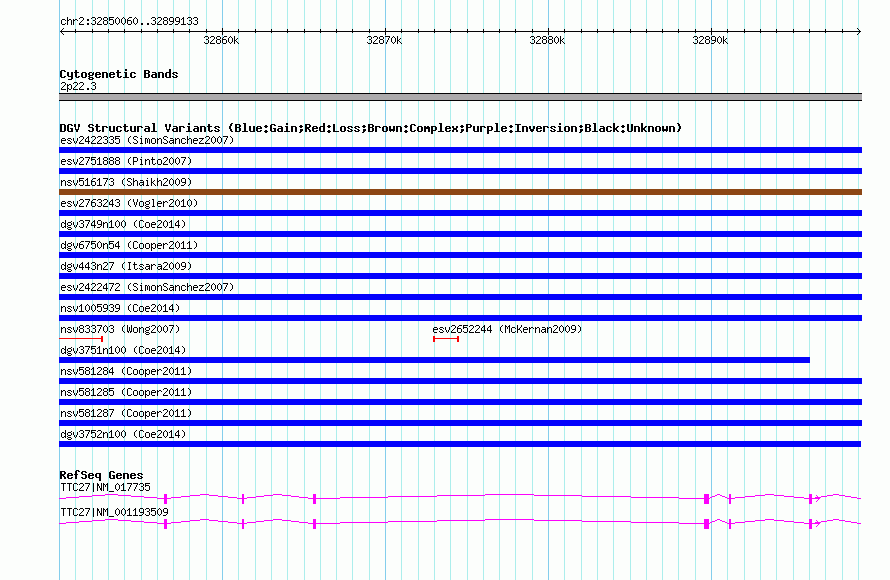Click the TTC27|NM_001193509 transcript label
This screenshot has width=890, height=580.
115,512
